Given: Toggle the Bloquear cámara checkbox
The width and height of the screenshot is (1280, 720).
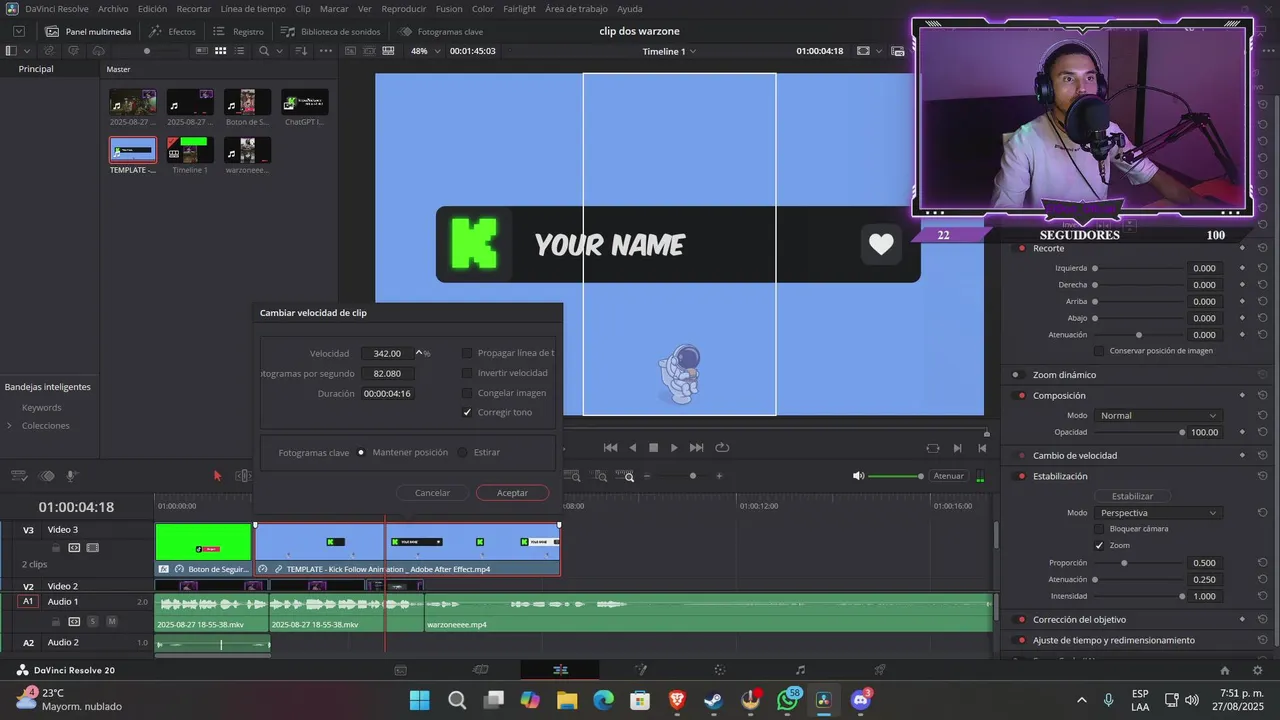Looking at the screenshot, I should (x=1099, y=528).
